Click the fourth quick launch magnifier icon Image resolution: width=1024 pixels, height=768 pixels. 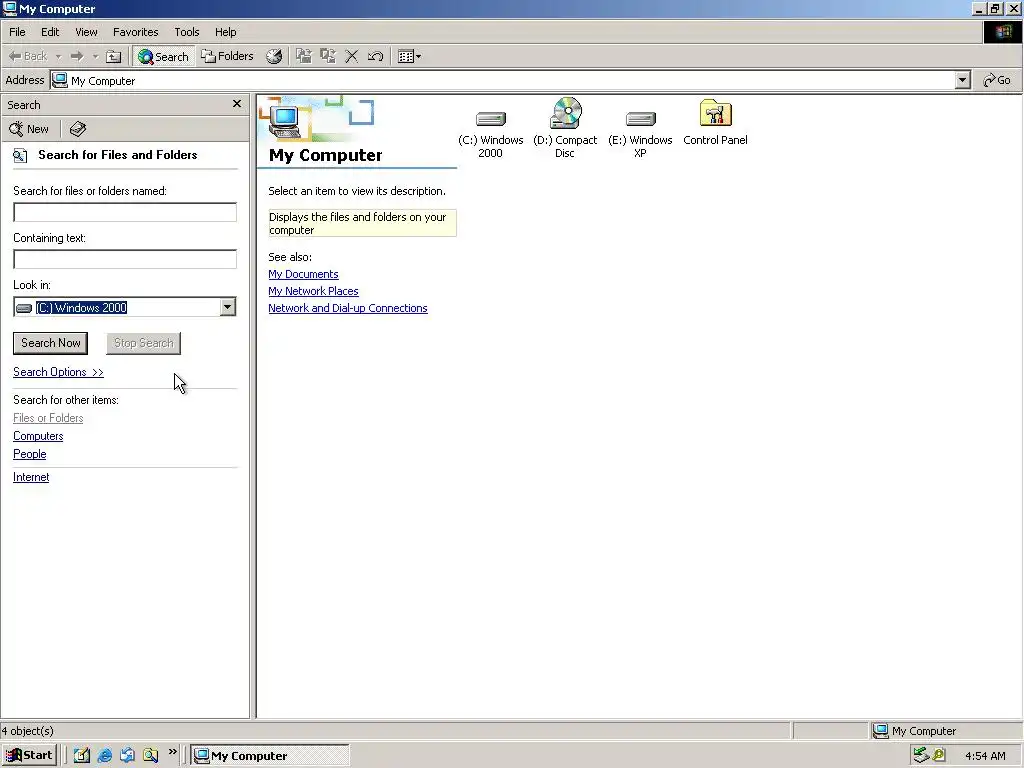pyautogui.click(x=151, y=755)
